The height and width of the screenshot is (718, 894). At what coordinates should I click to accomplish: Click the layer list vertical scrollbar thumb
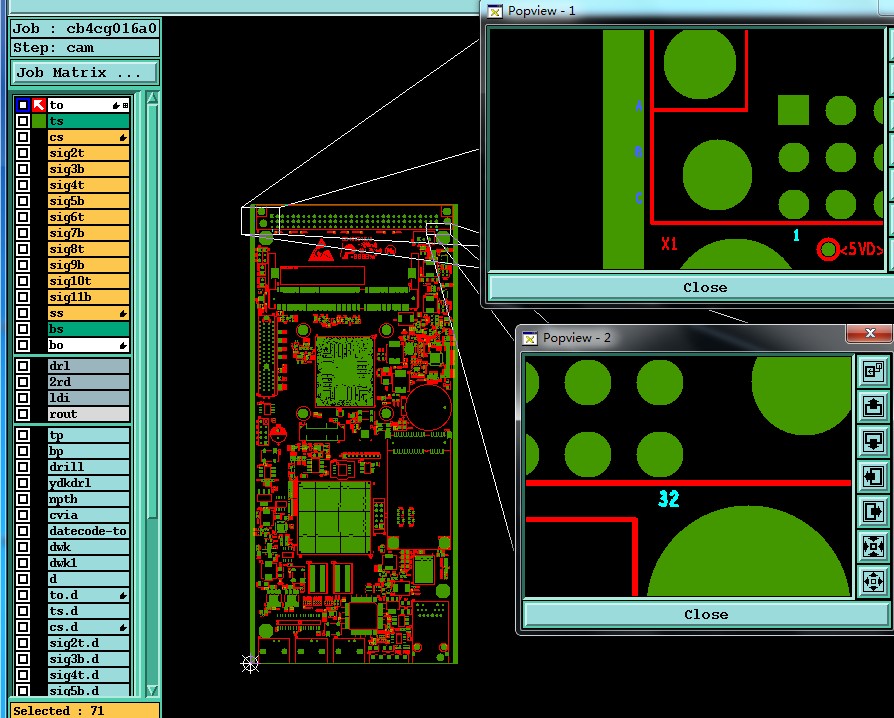coord(152,311)
